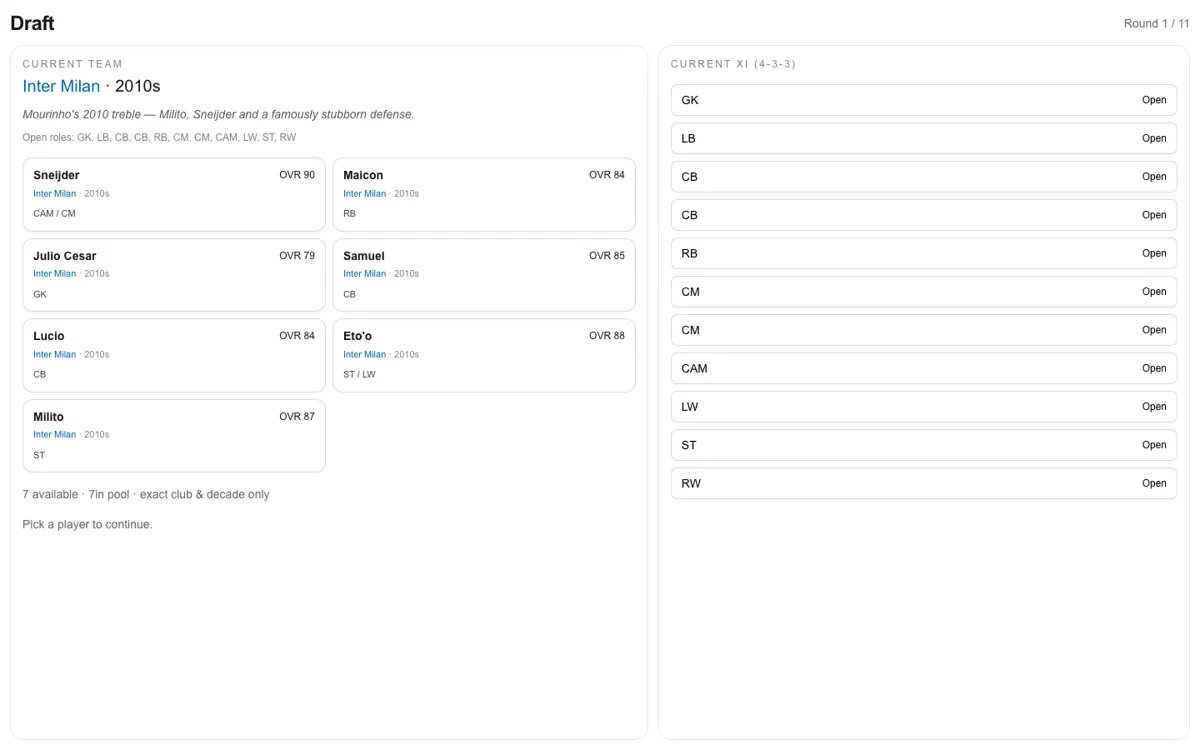1200x750 pixels.
Task: Click the OVR 79 rating on Julio Cesar
Action: 297,256
